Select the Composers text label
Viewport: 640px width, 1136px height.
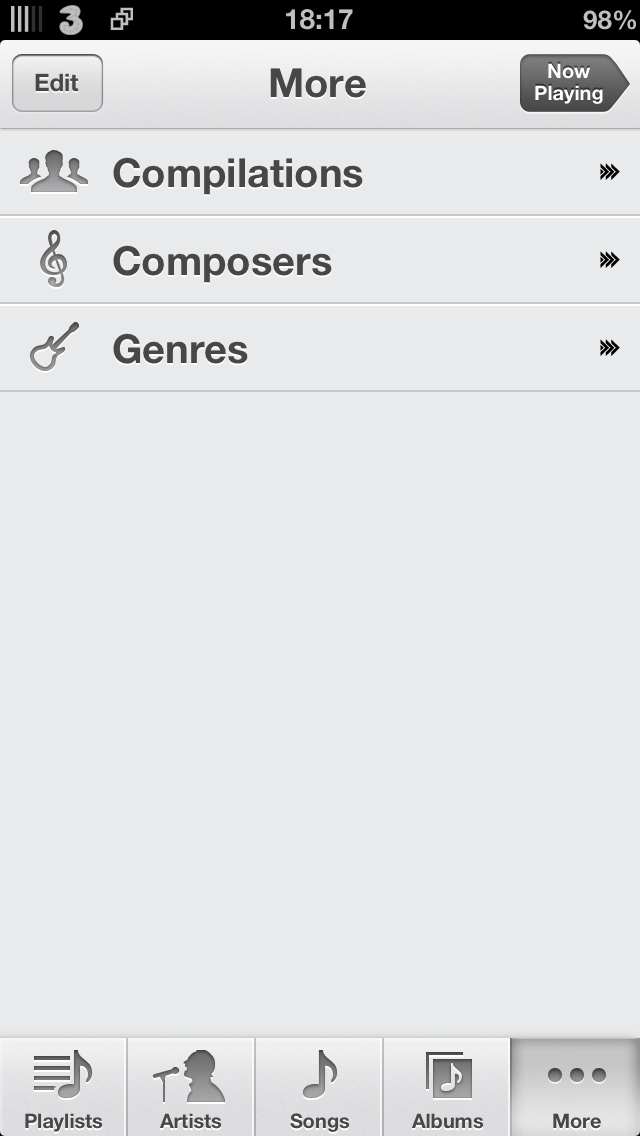222,261
